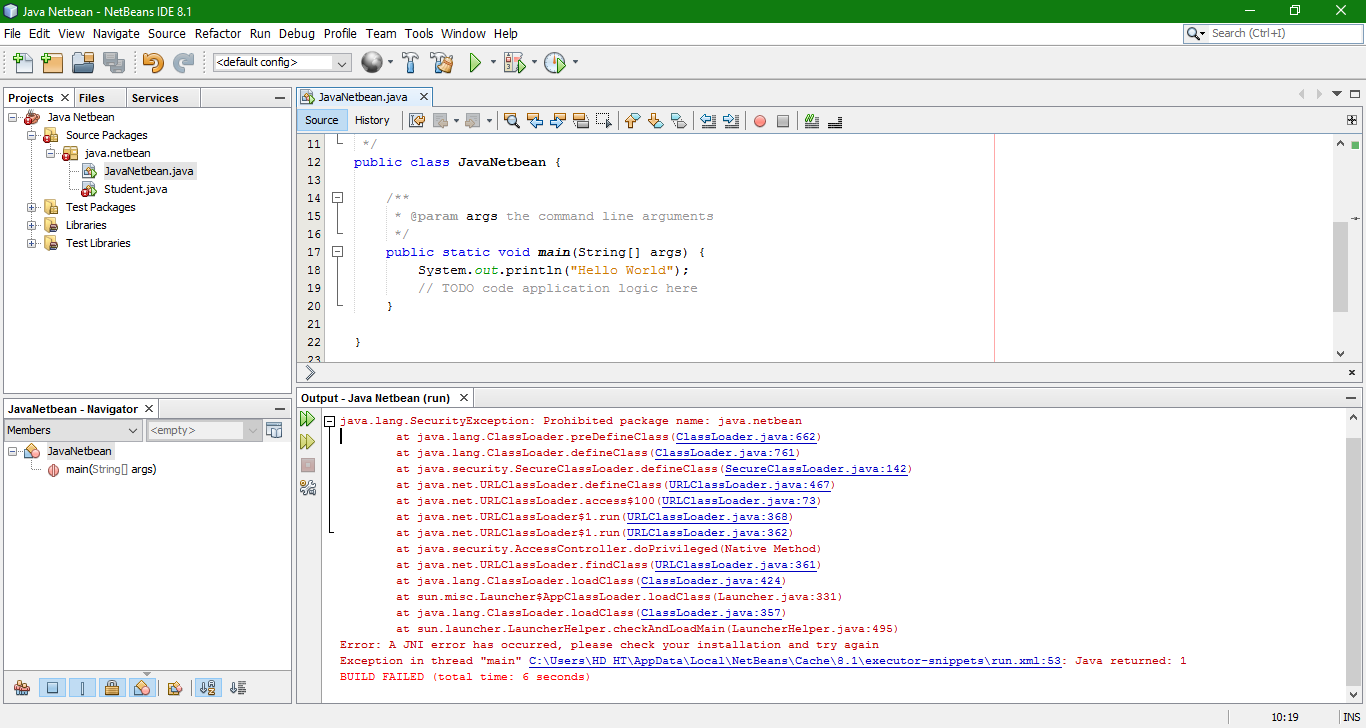Open the Refactor menu
The width and height of the screenshot is (1366, 728).
[218, 33]
